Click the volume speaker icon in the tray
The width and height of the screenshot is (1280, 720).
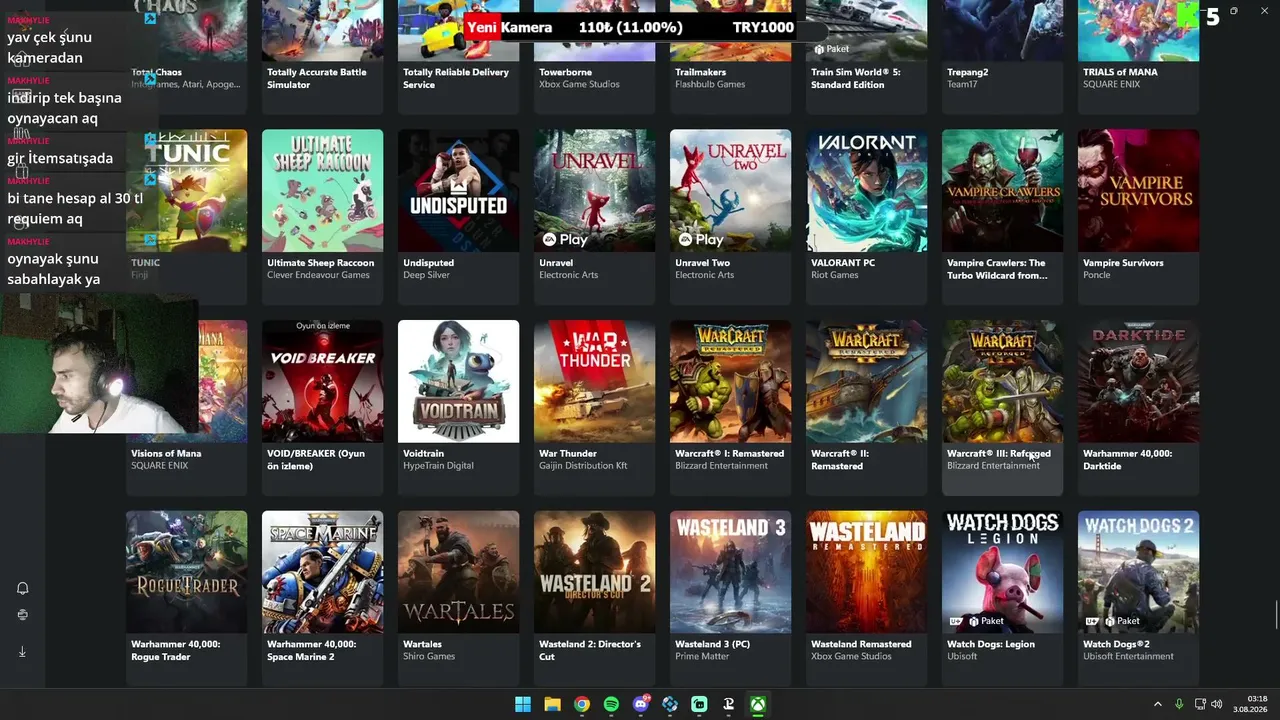[1217, 704]
